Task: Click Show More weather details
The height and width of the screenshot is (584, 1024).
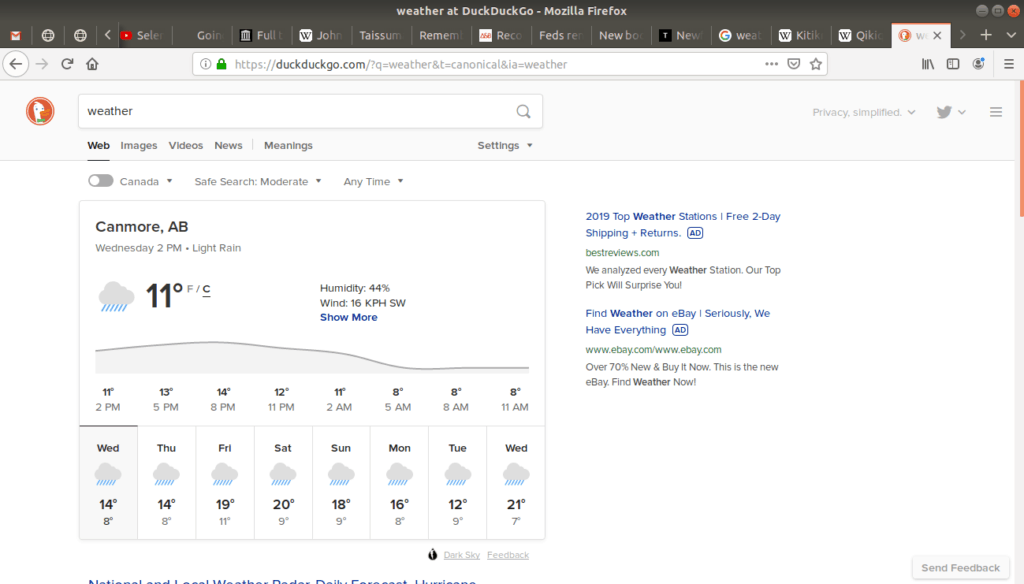Action: tap(348, 317)
